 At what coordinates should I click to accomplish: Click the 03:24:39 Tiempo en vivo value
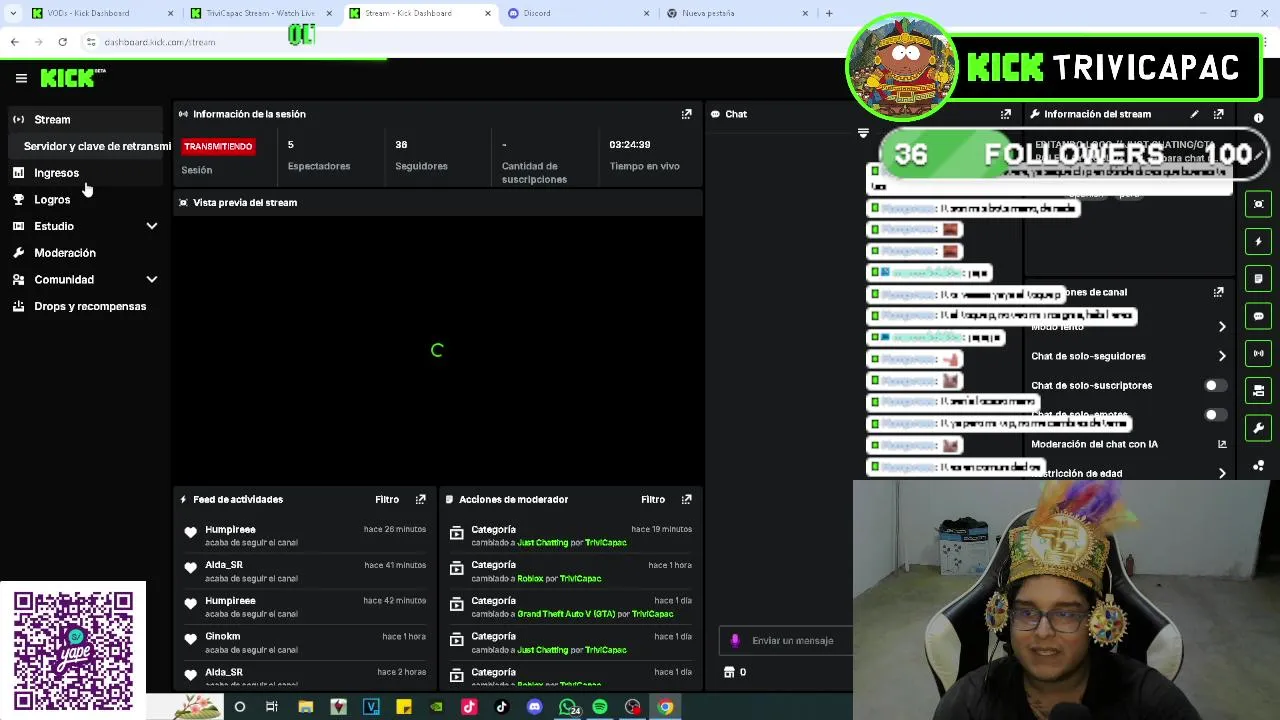(x=630, y=145)
